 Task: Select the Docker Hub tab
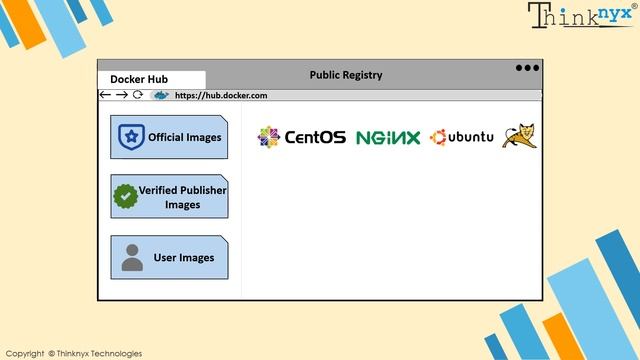[x=151, y=79]
